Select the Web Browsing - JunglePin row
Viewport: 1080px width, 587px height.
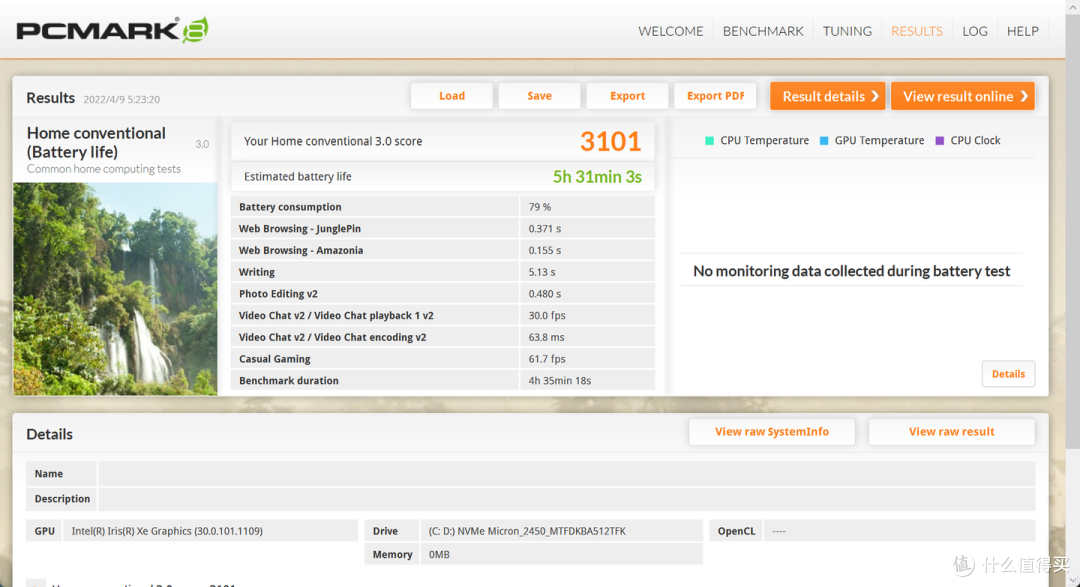[442, 229]
